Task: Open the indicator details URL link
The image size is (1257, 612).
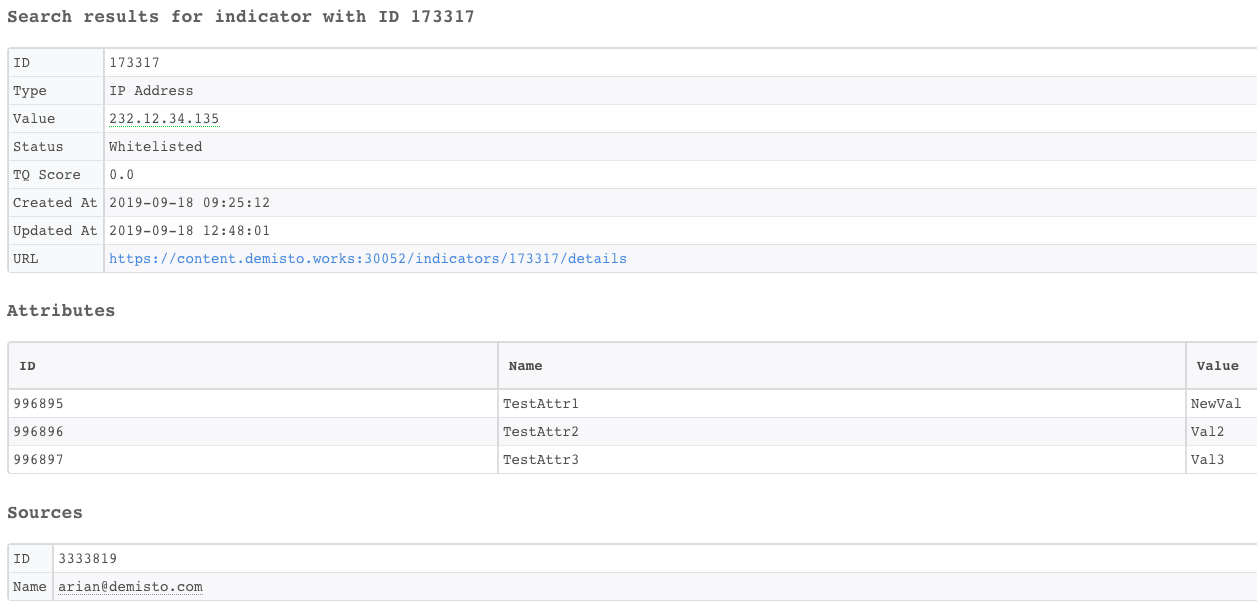Action: (368, 258)
